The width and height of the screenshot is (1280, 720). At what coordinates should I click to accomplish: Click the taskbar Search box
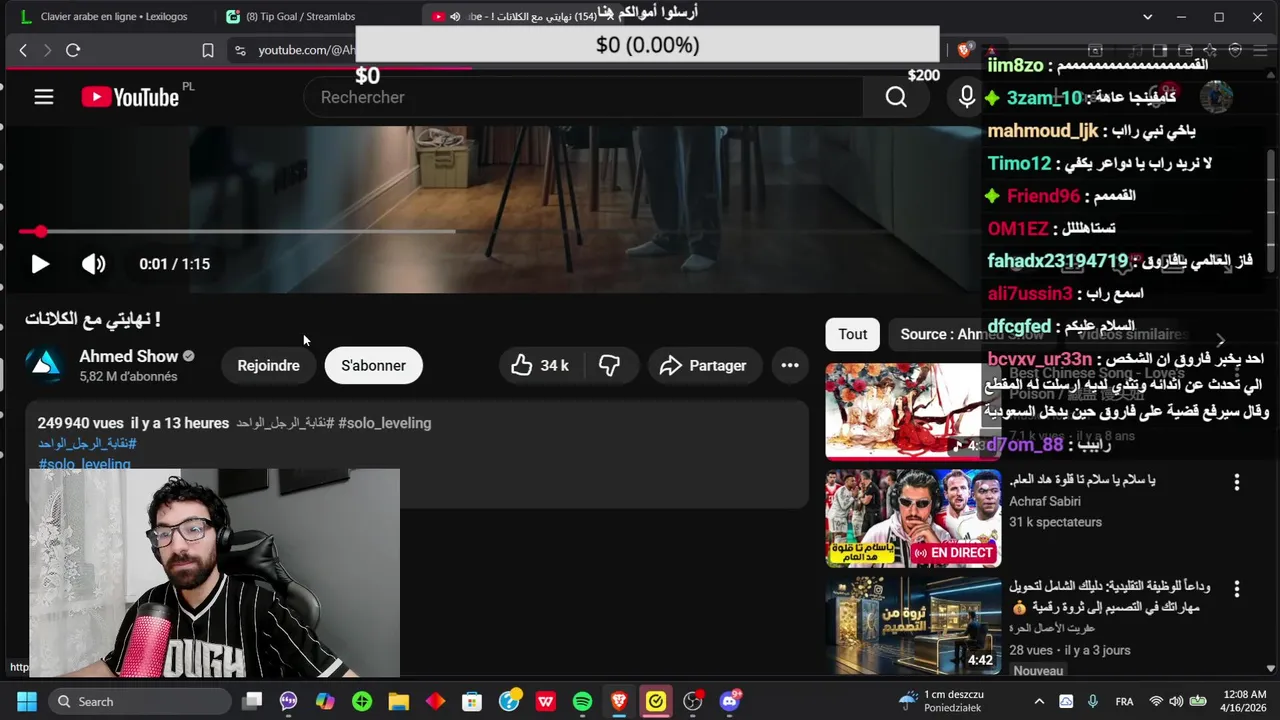(x=138, y=701)
